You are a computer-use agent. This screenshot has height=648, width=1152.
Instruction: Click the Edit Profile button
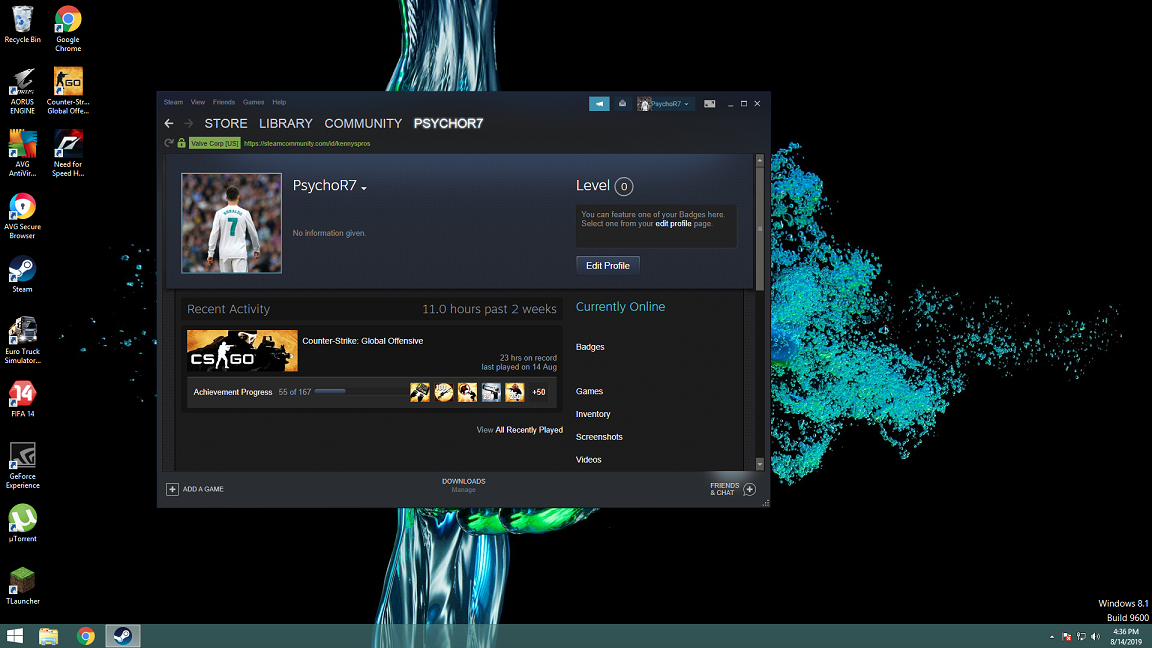(607, 265)
